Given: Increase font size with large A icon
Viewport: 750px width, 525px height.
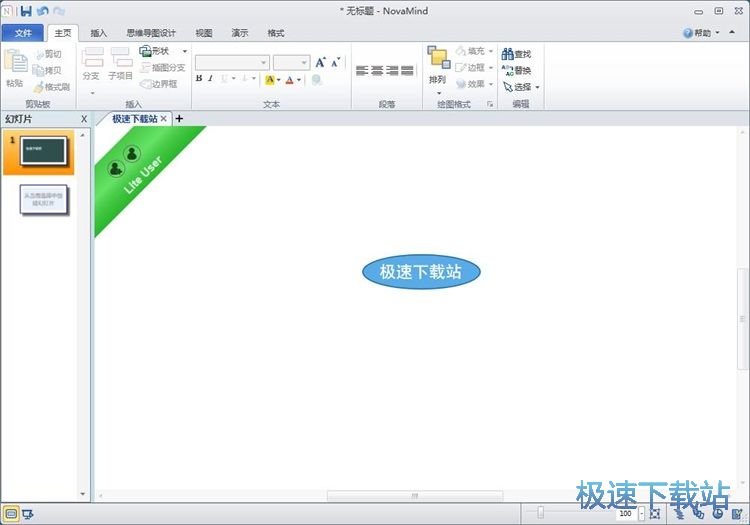Looking at the screenshot, I should 321,62.
